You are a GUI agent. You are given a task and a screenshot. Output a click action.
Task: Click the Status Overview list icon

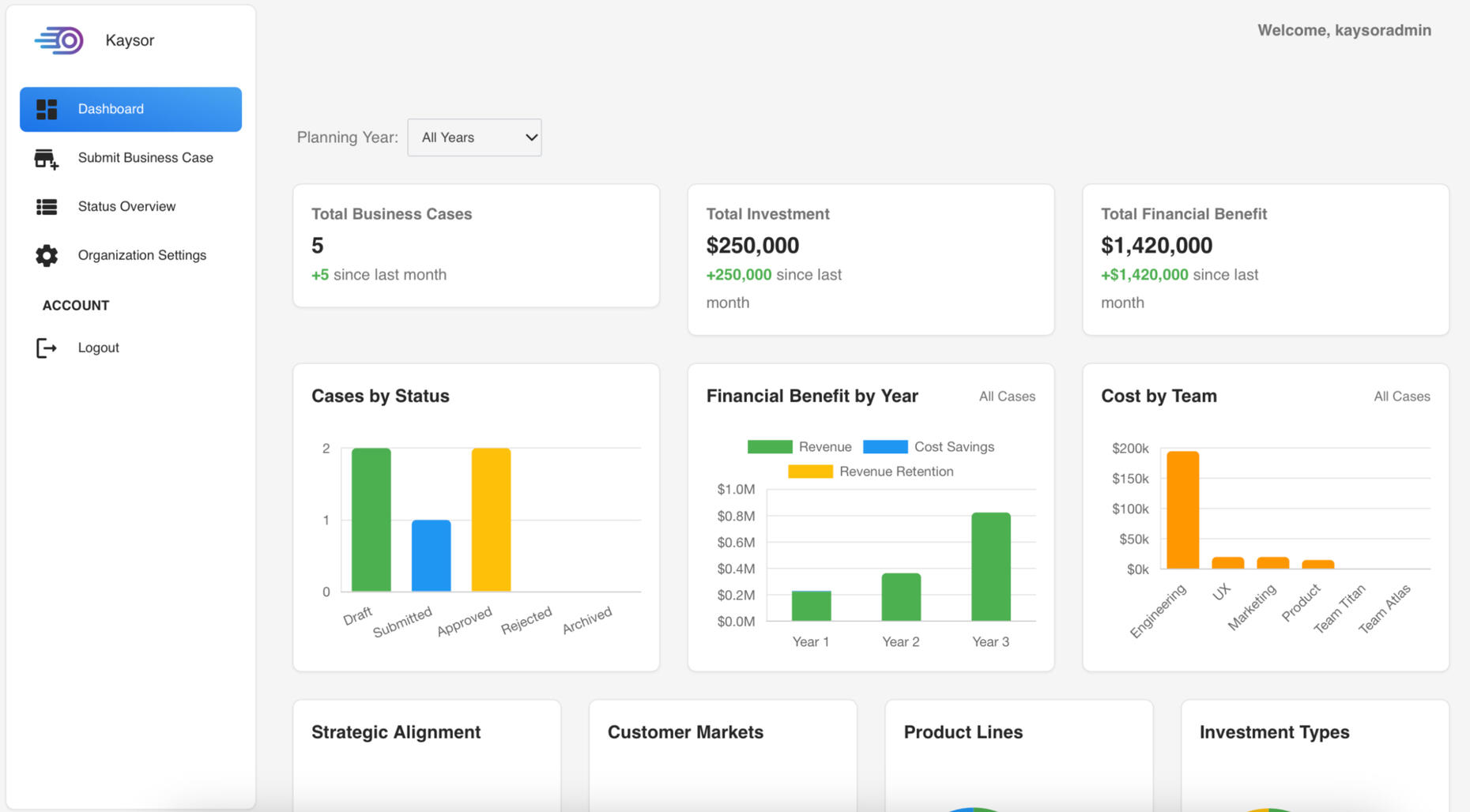tap(47, 207)
